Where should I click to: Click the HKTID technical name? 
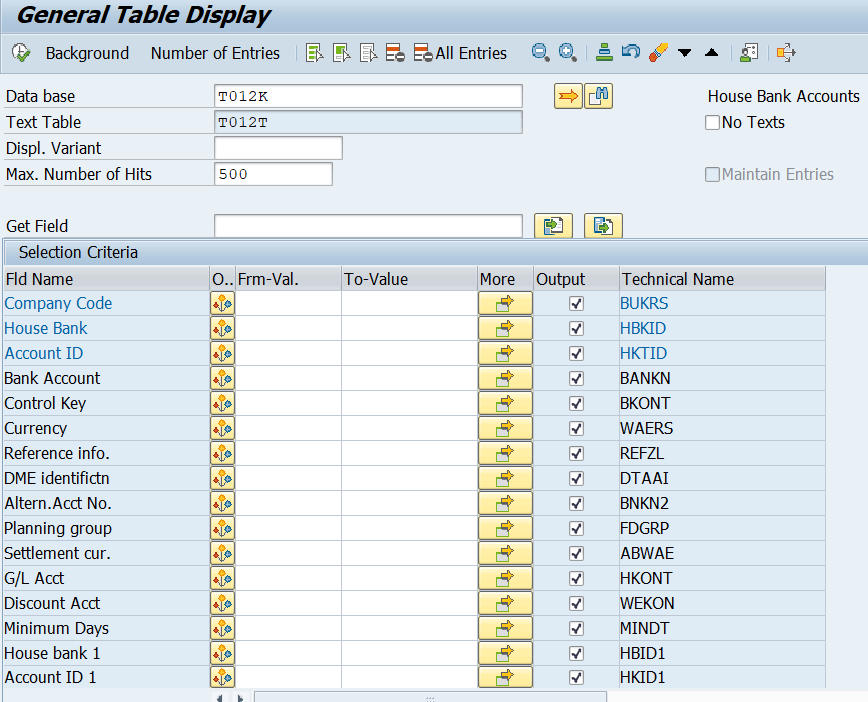pyautogui.click(x=643, y=353)
